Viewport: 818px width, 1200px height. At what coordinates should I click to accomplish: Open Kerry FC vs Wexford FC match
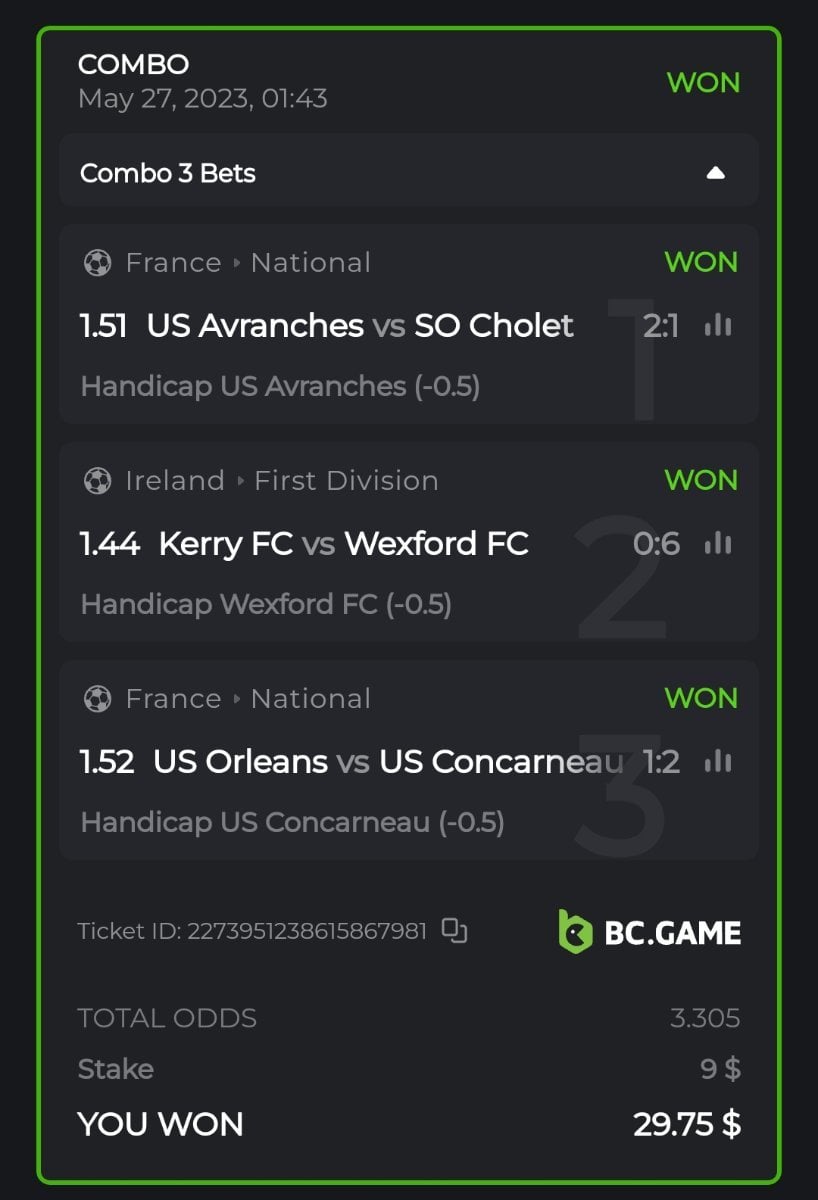(x=343, y=544)
